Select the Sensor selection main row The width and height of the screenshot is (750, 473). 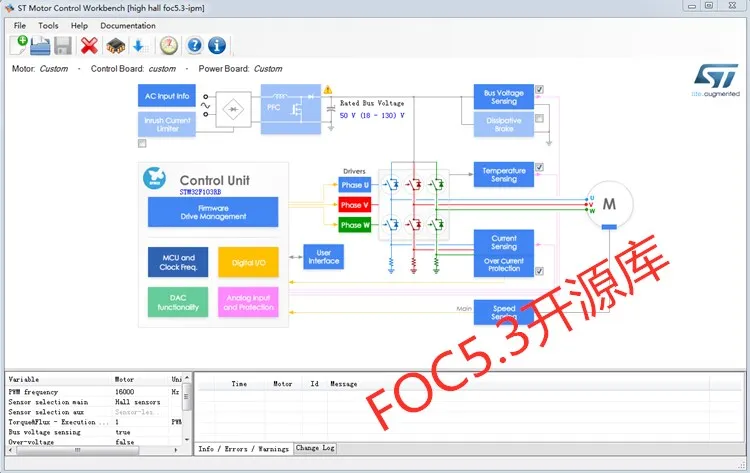[94, 402]
